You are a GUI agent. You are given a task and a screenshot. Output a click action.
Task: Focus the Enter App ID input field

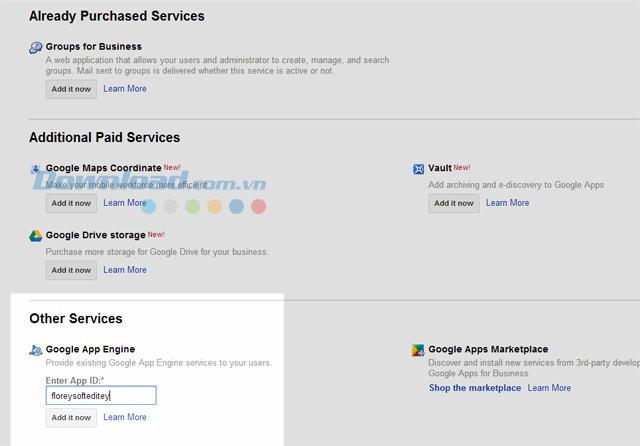coord(101,395)
